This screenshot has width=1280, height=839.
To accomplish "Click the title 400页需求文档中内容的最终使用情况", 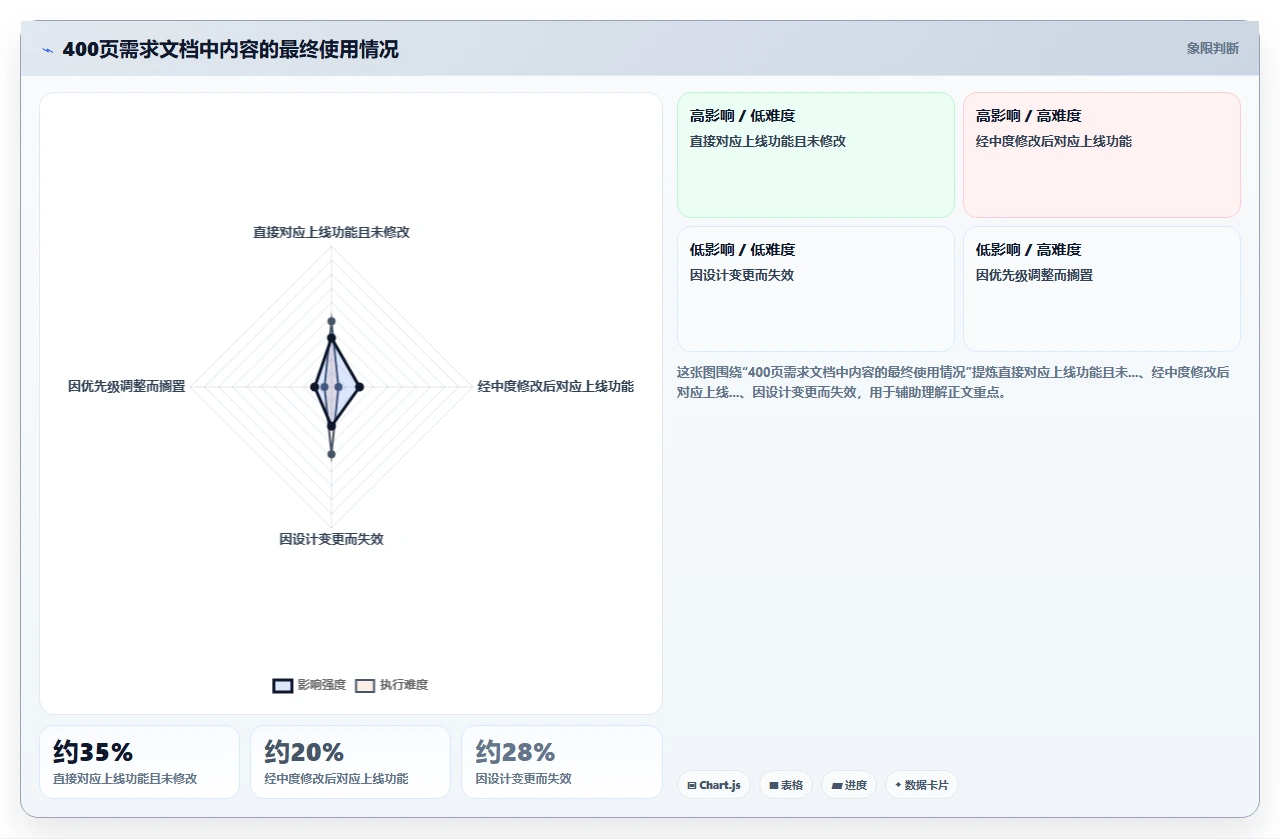I will click(230, 49).
